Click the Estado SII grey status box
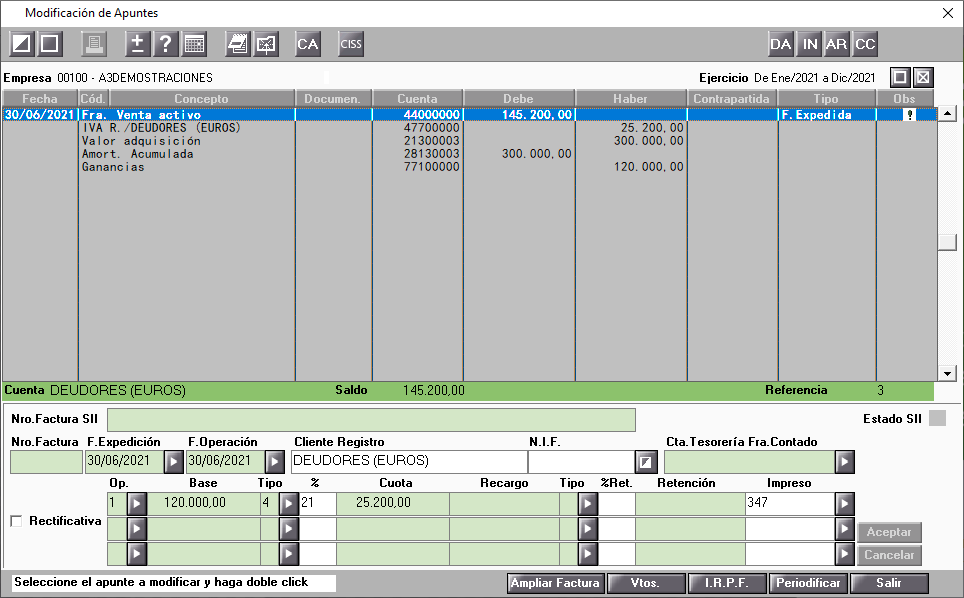This screenshot has width=964, height=598. coord(938,419)
